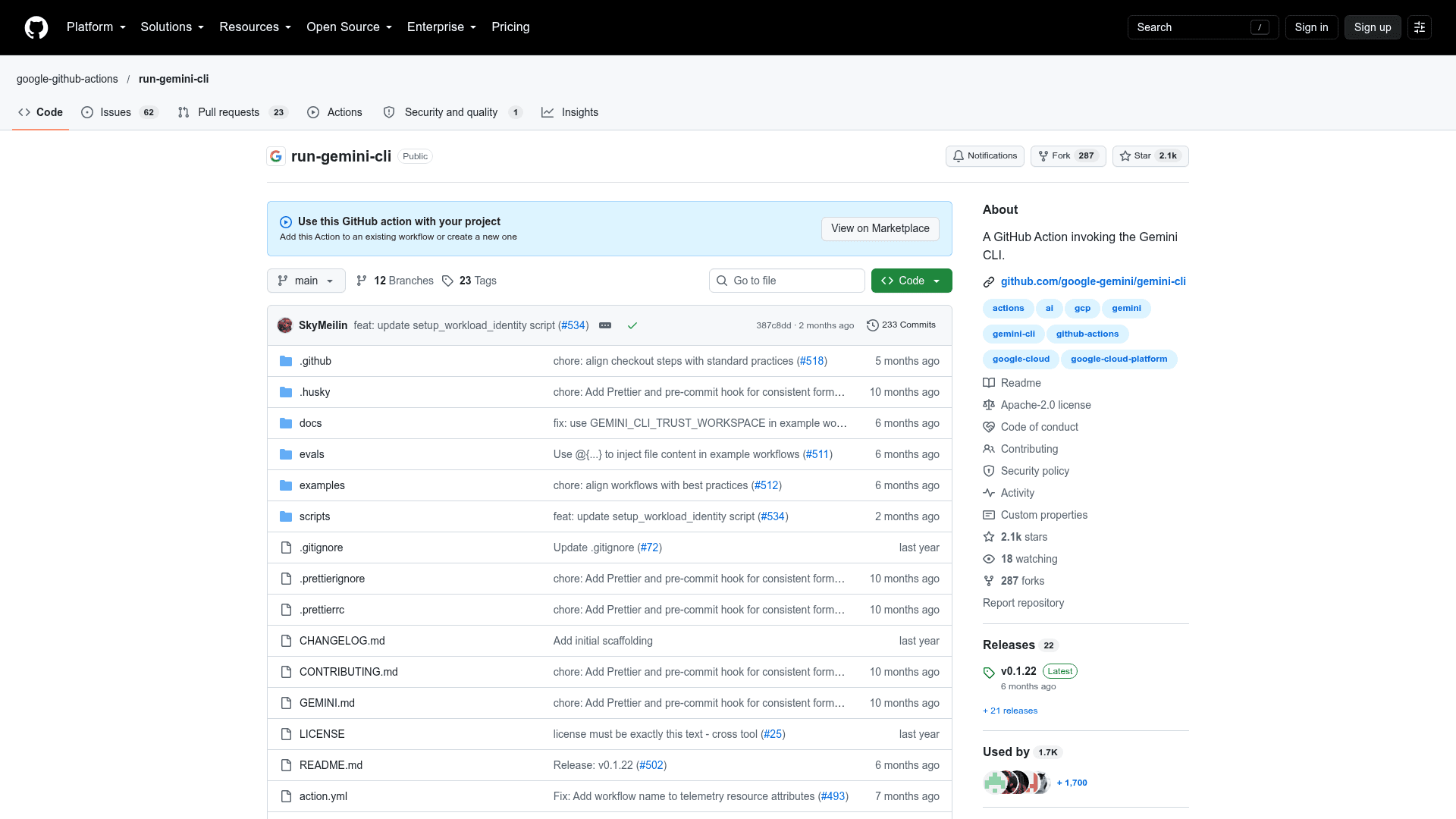
Task: Select the github-actions topic tag
Action: 1087,334
